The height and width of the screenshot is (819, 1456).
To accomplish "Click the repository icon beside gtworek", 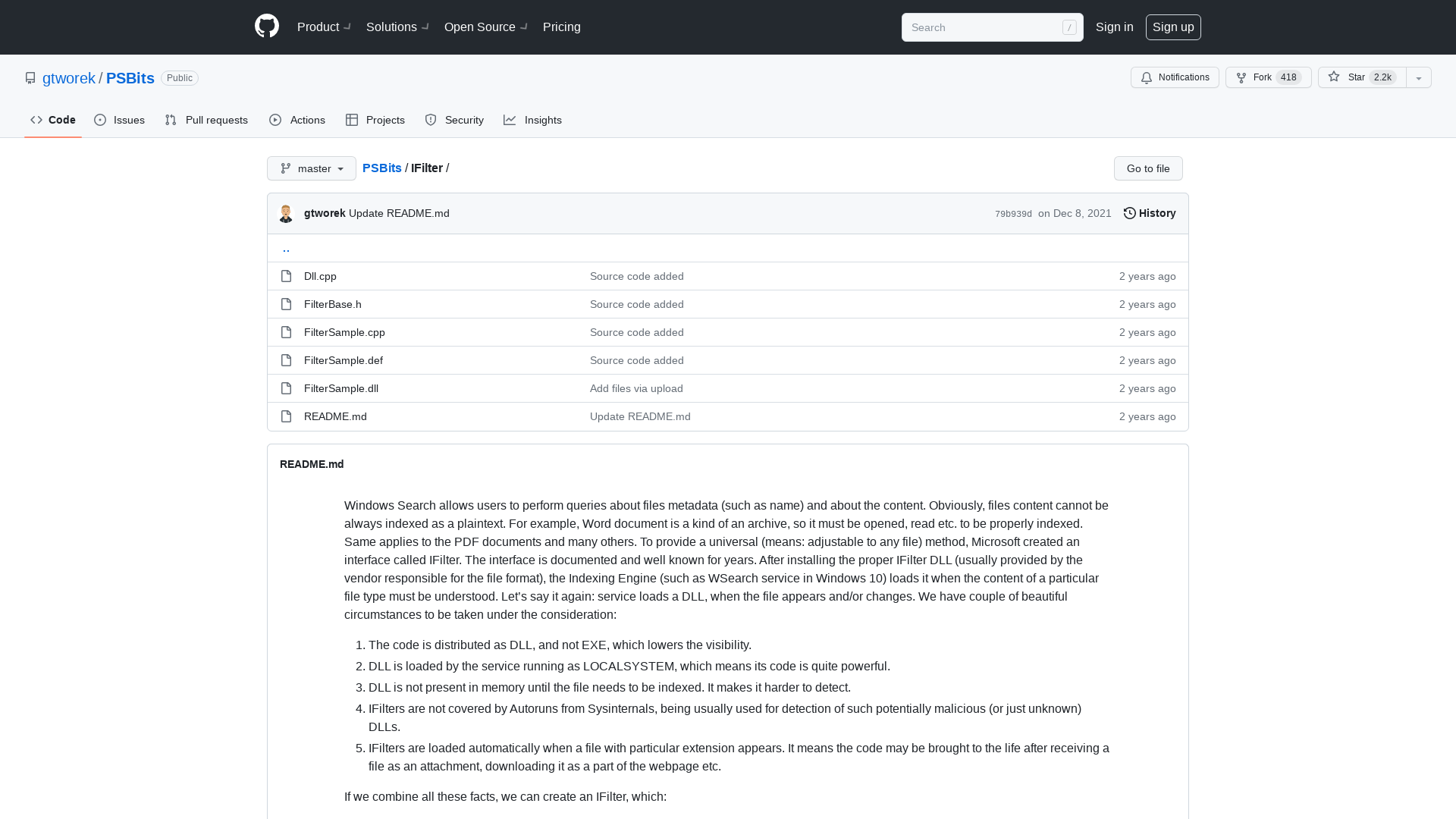I will (x=30, y=78).
